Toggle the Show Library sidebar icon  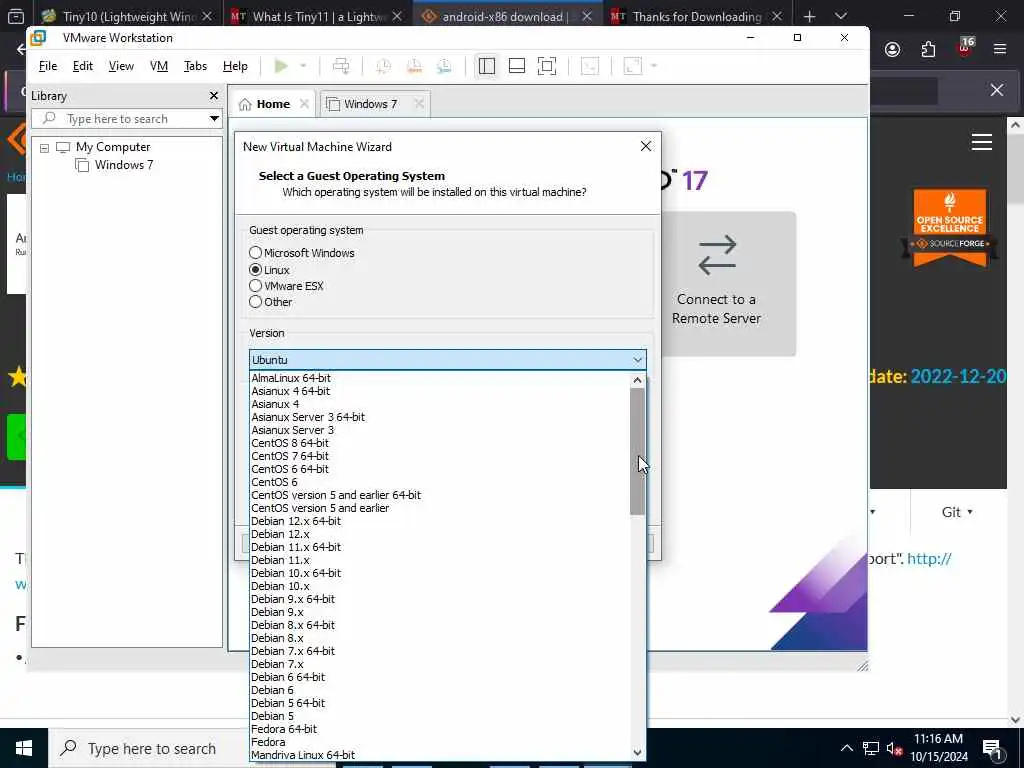(x=487, y=66)
